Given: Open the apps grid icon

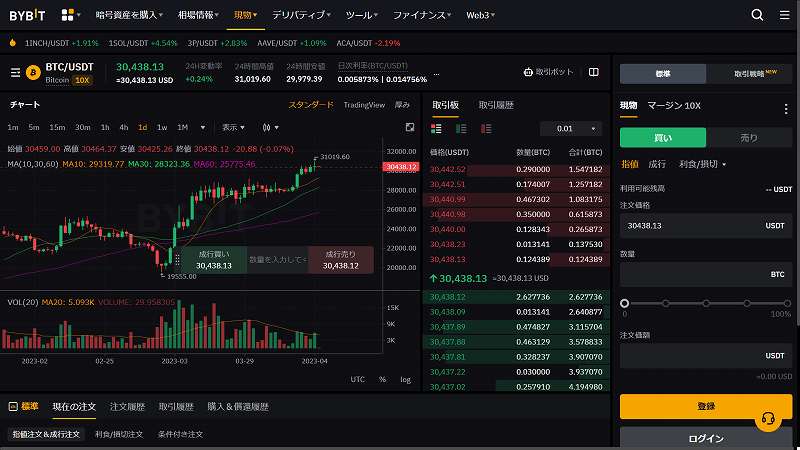Looking at the screenshot, I should click(67, 15).
